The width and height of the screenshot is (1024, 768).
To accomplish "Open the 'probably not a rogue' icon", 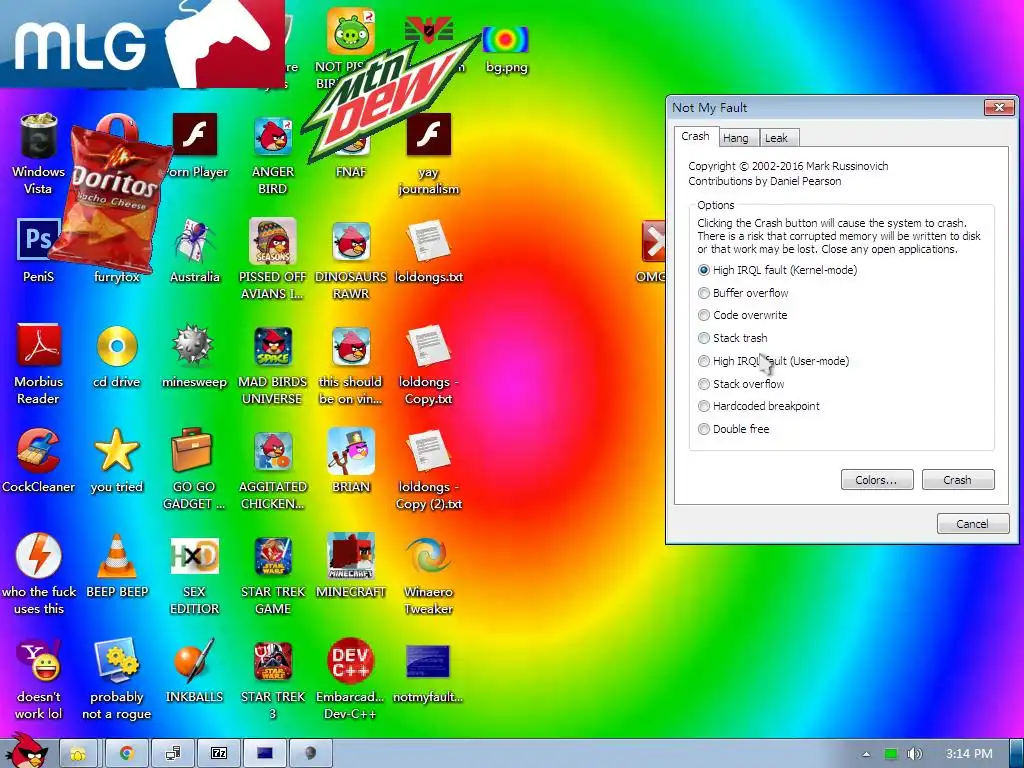I will point(117,660).
